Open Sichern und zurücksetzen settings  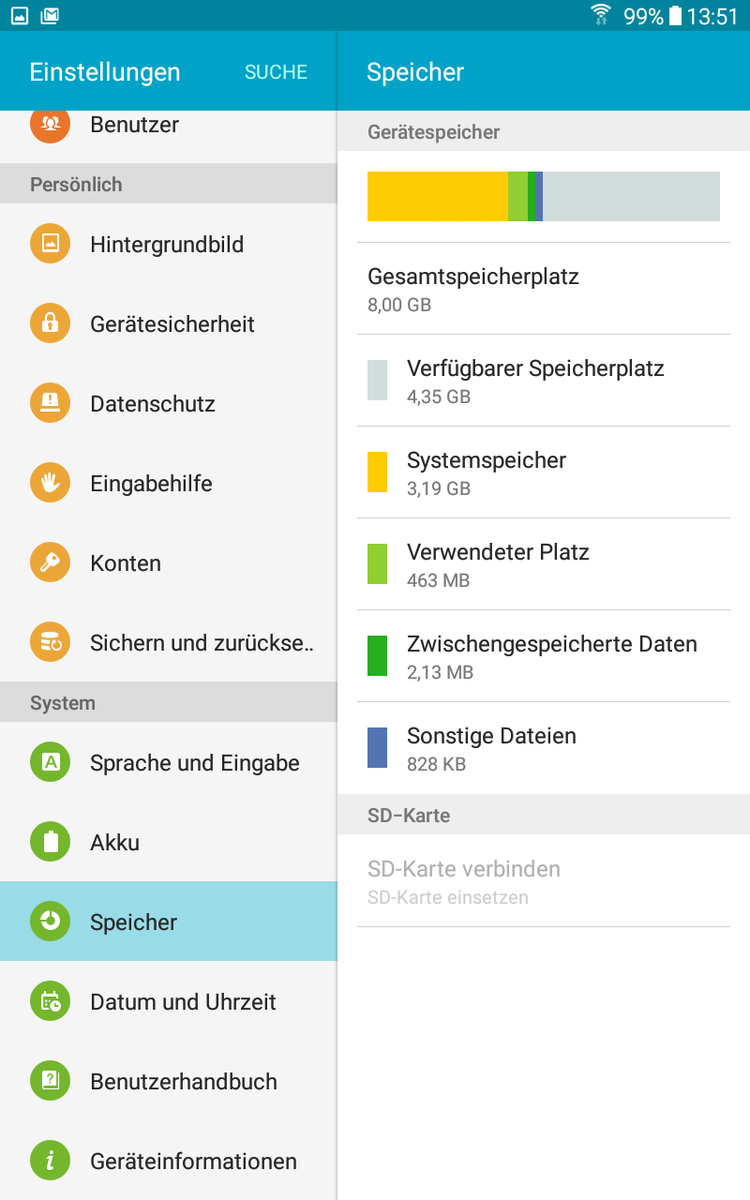point(200,643)
